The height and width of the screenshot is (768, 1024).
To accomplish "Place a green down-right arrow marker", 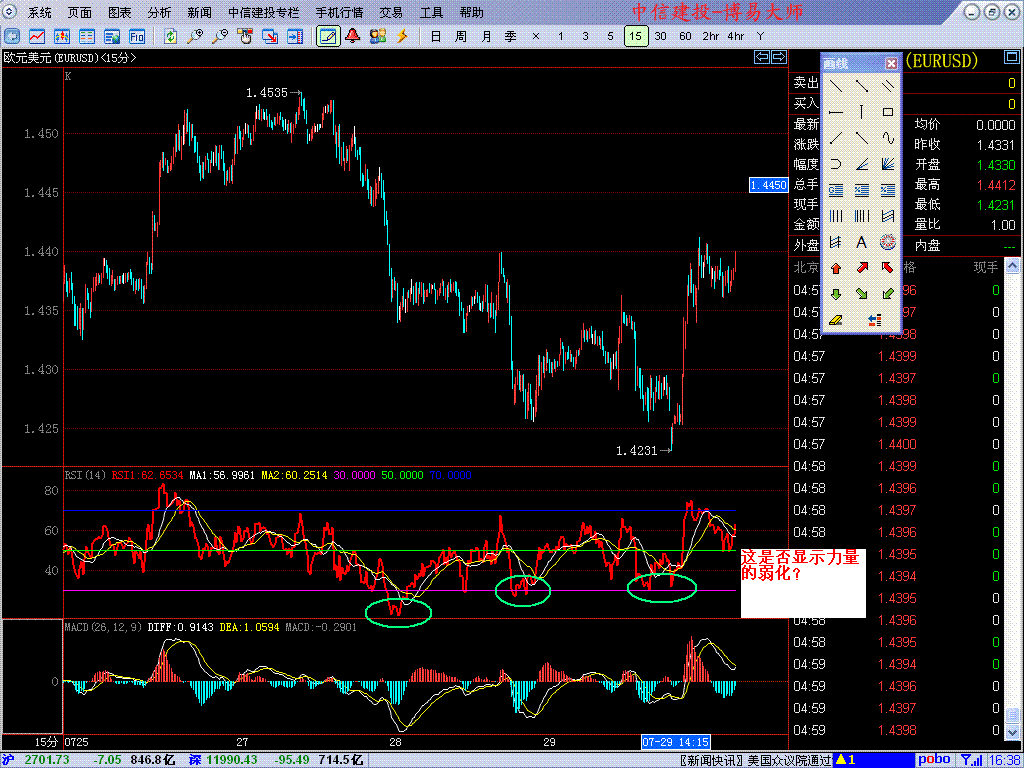I will point(861,294).
